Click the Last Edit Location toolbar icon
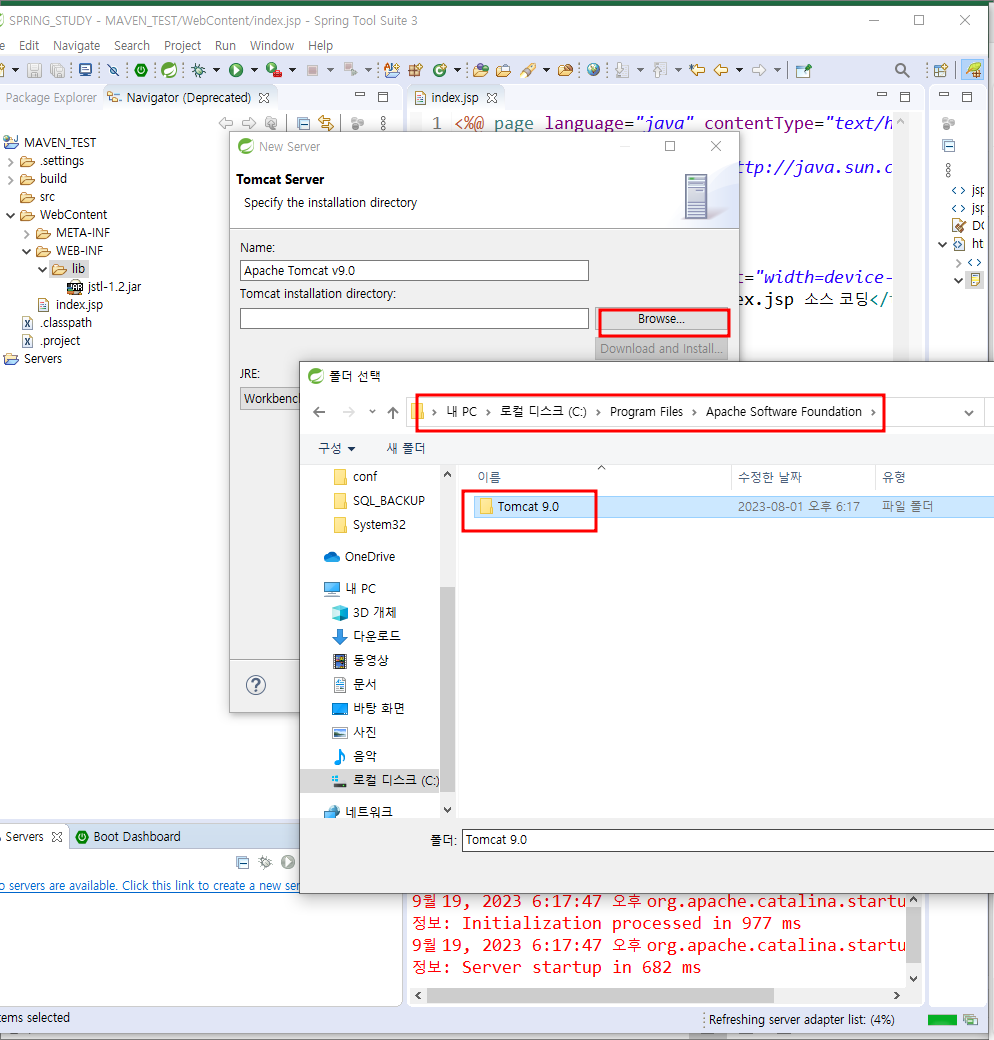The image size is (994, 1040). tap(697, 70)
